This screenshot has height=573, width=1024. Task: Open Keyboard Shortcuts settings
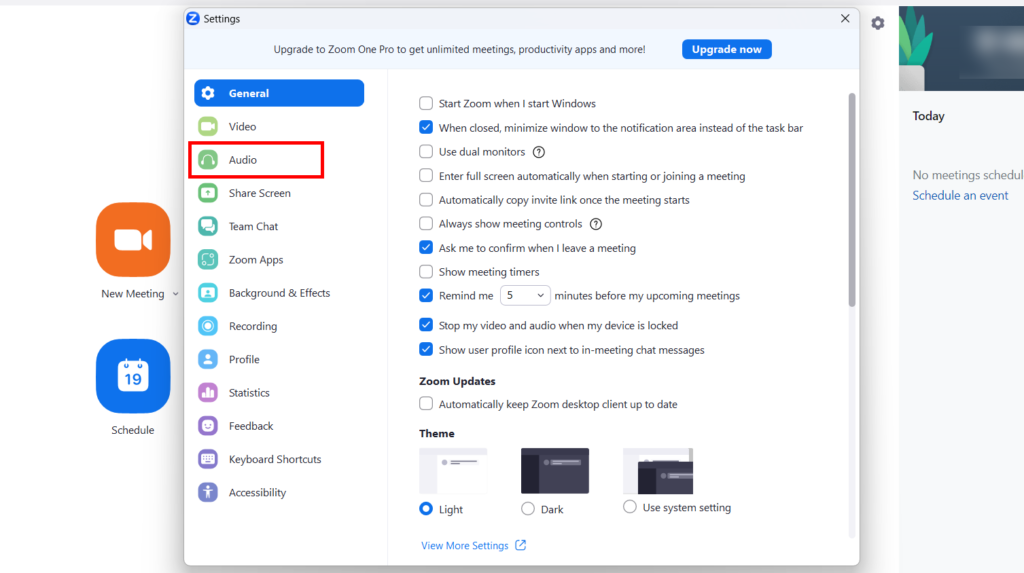279,459
